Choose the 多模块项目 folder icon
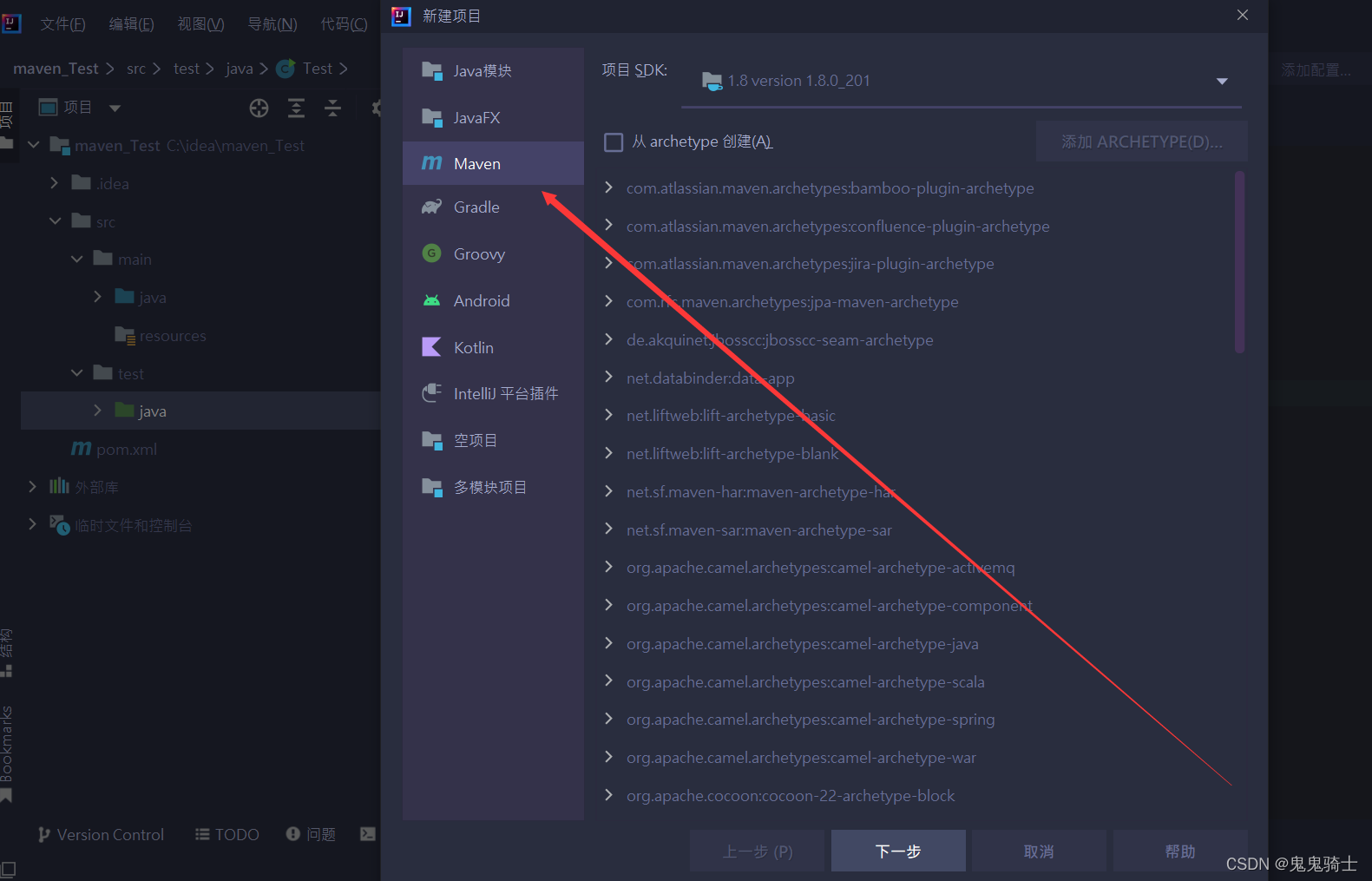Image resolution: width=1372 pixels, height=881 pixels. click(x=431, y=487)
